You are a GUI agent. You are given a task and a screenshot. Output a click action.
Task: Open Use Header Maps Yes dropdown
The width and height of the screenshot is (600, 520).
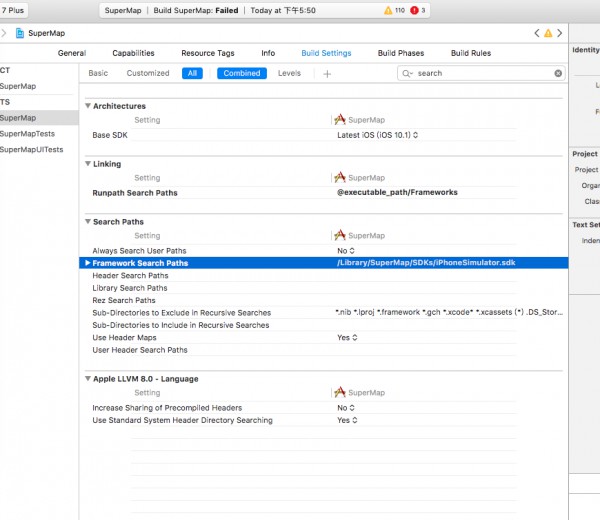coord(347,337)
